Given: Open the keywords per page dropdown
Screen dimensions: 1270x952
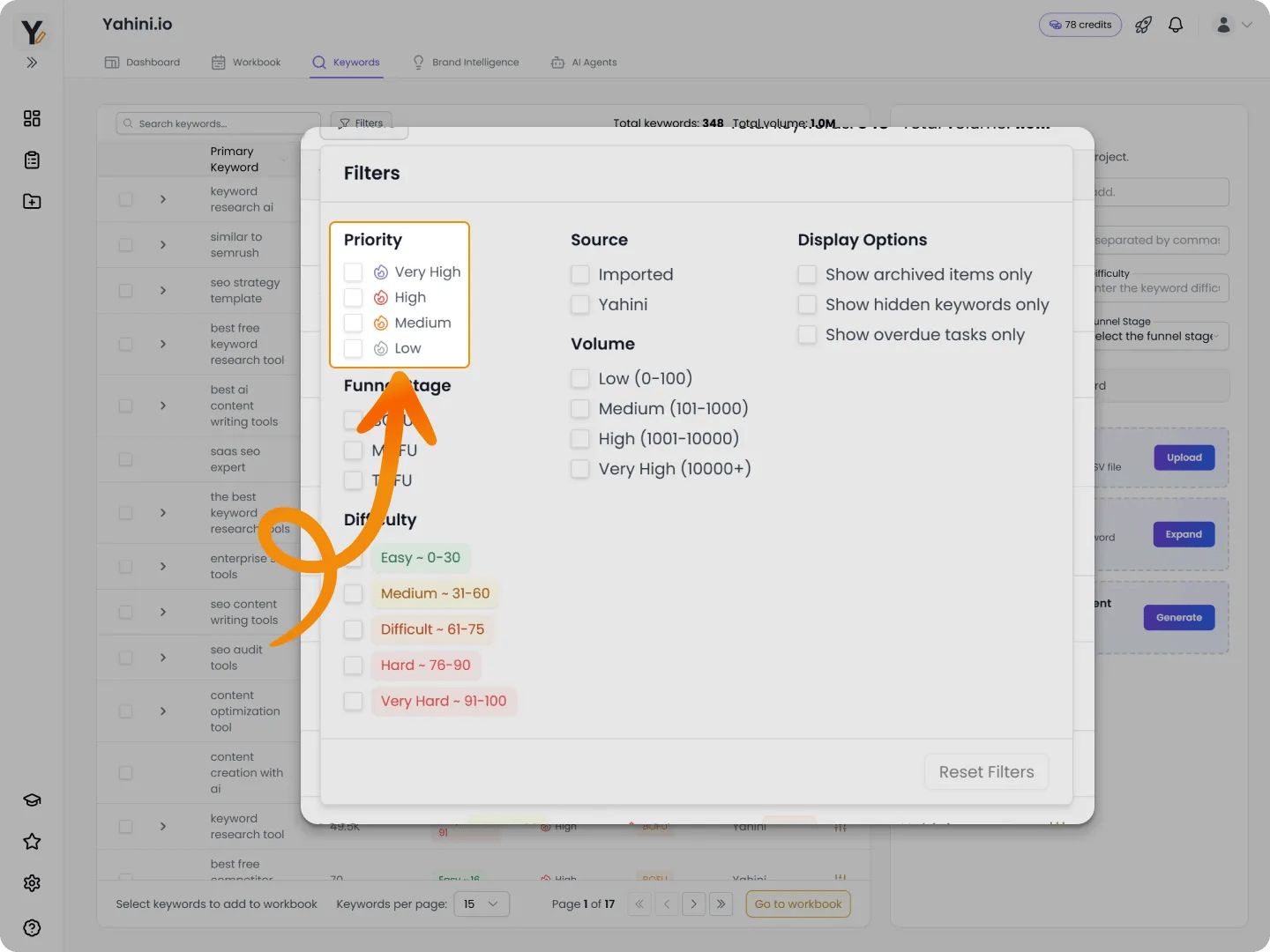Looking at the screenshot, I should click(x=482, y=904).
